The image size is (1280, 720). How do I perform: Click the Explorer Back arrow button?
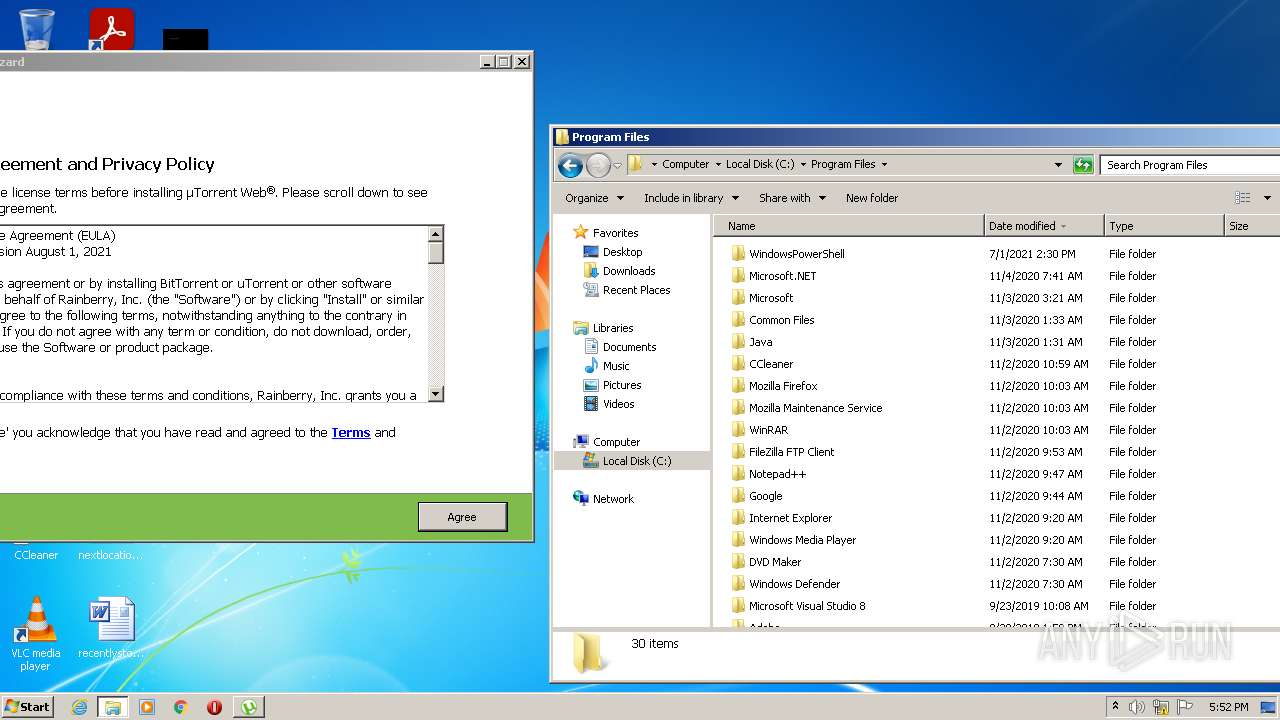pos(570,165)
